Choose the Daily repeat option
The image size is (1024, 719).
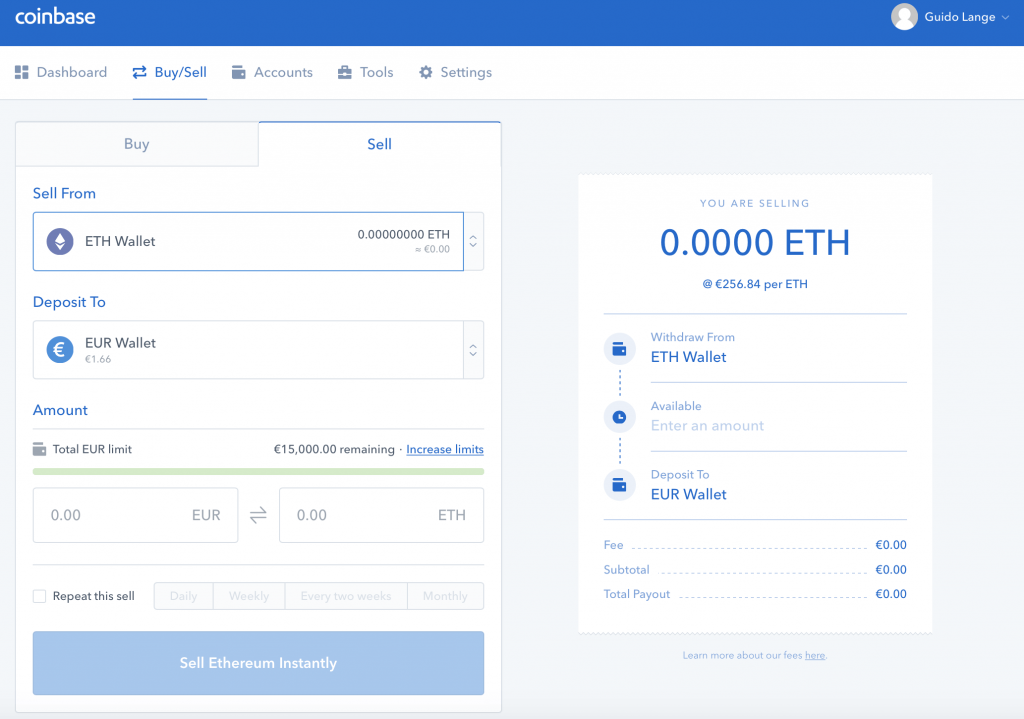pos(184,596)
